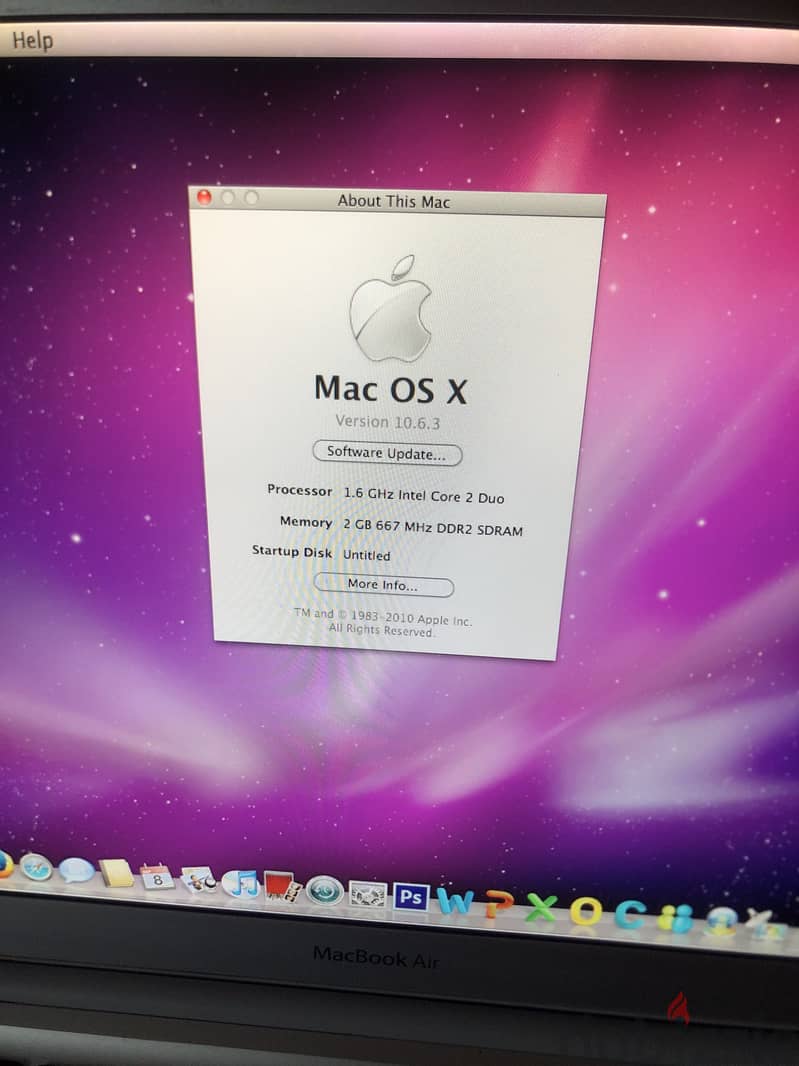Click the 2 GB 667 MHz DDR2 SDRAM text
The image size is (799, 1066).
pyautogui.click(x=432, y=528)
